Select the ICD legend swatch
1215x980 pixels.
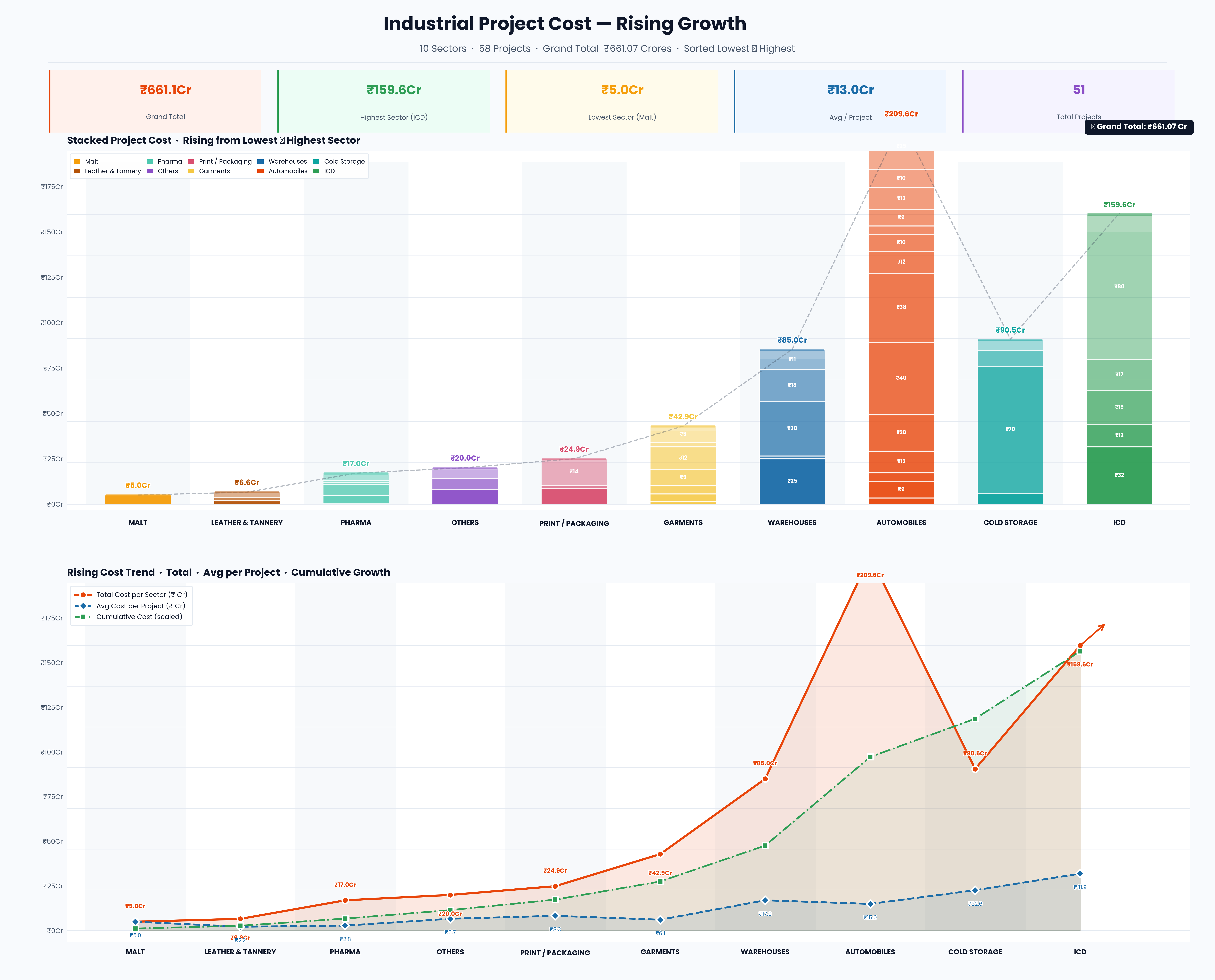316,171
